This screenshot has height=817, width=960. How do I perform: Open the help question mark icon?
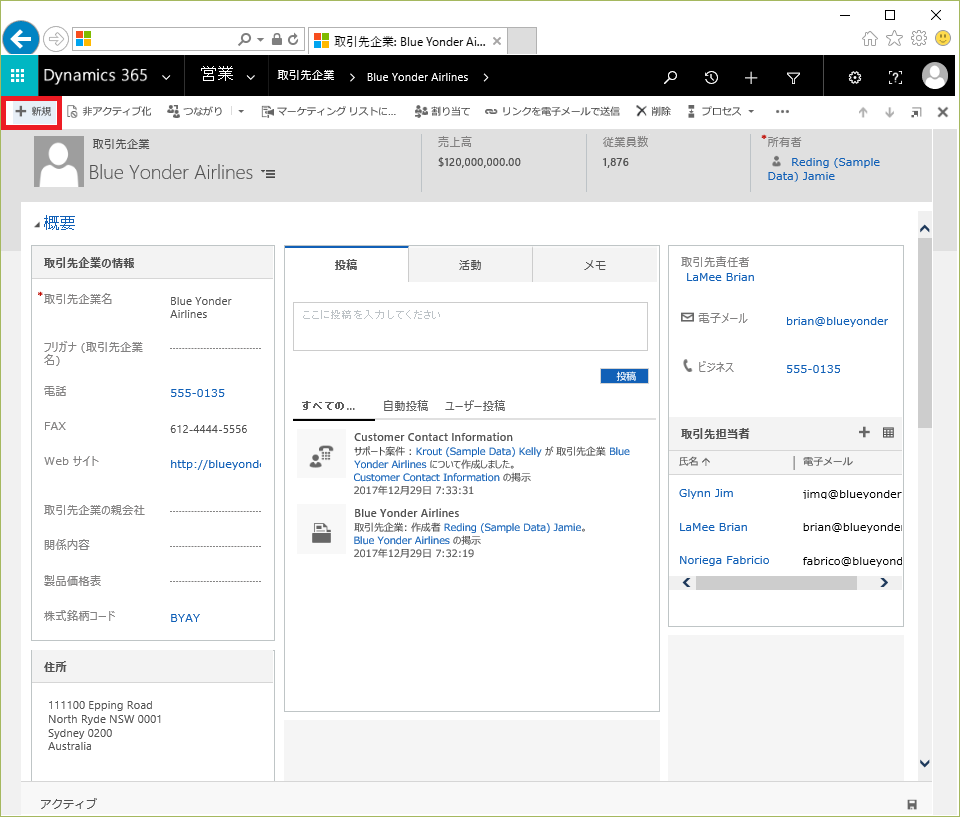[895, 77]
